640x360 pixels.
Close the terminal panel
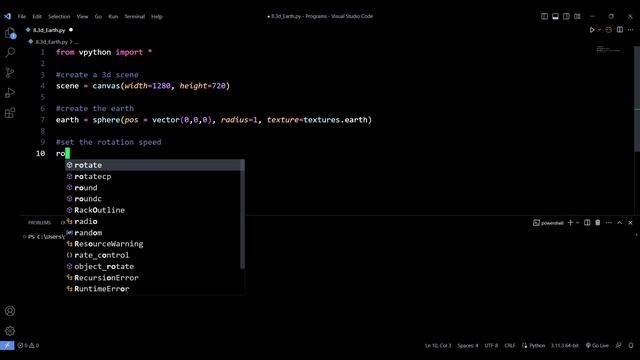pos(630,222)
